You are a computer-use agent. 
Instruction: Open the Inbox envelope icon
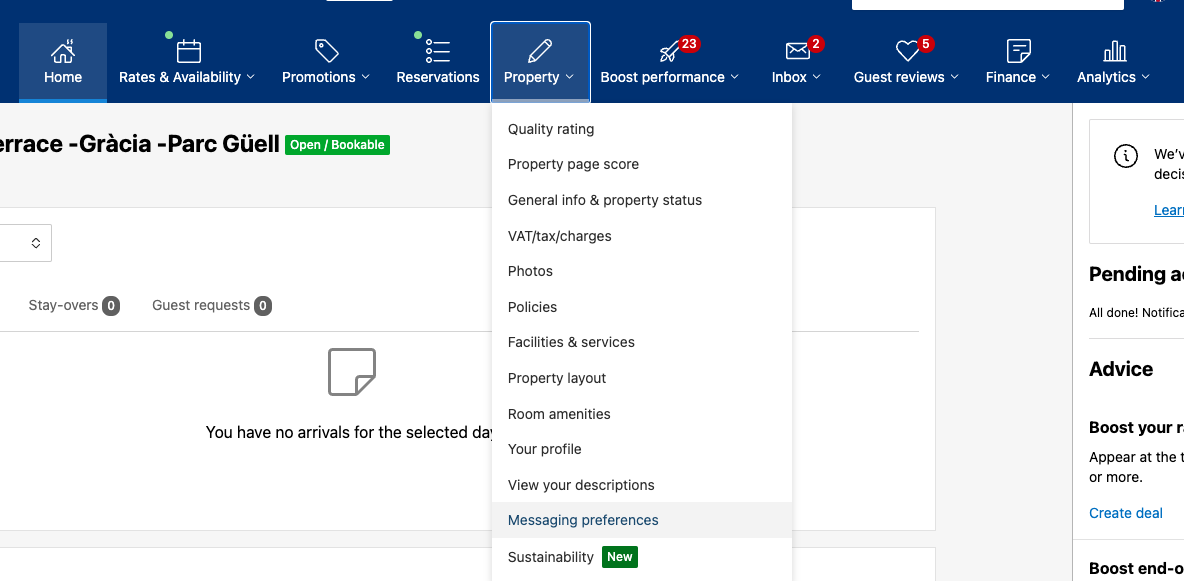[x=796, y=49]
